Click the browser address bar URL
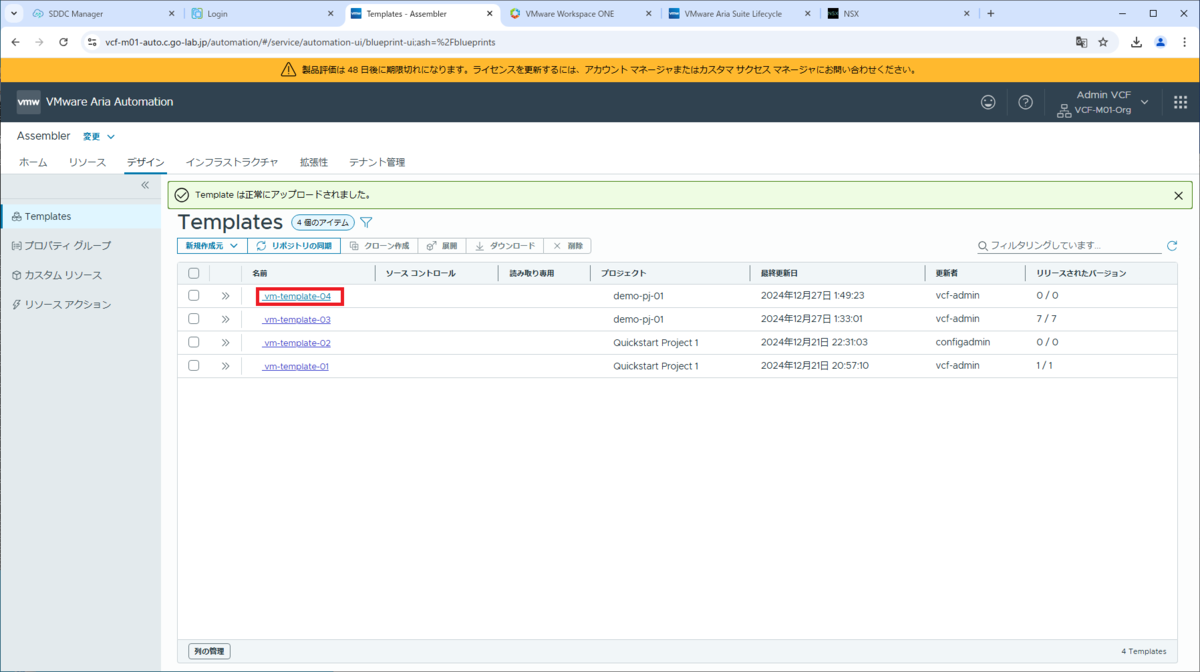Viewport: 1200px width, 672px height. point(300,42)
